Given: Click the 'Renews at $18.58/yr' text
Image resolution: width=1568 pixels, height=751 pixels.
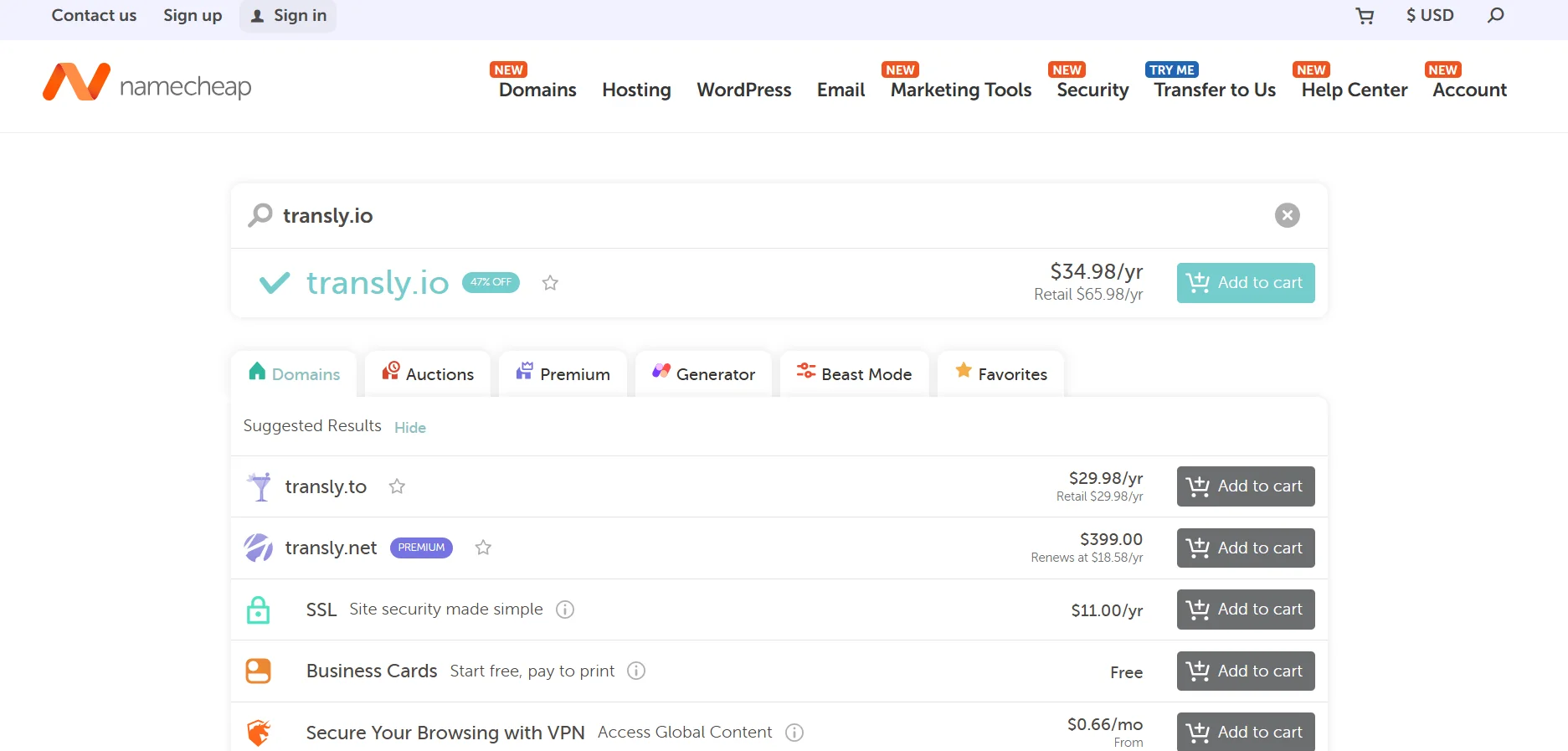Looking at the screenshot, I should tap(1087, 558).
